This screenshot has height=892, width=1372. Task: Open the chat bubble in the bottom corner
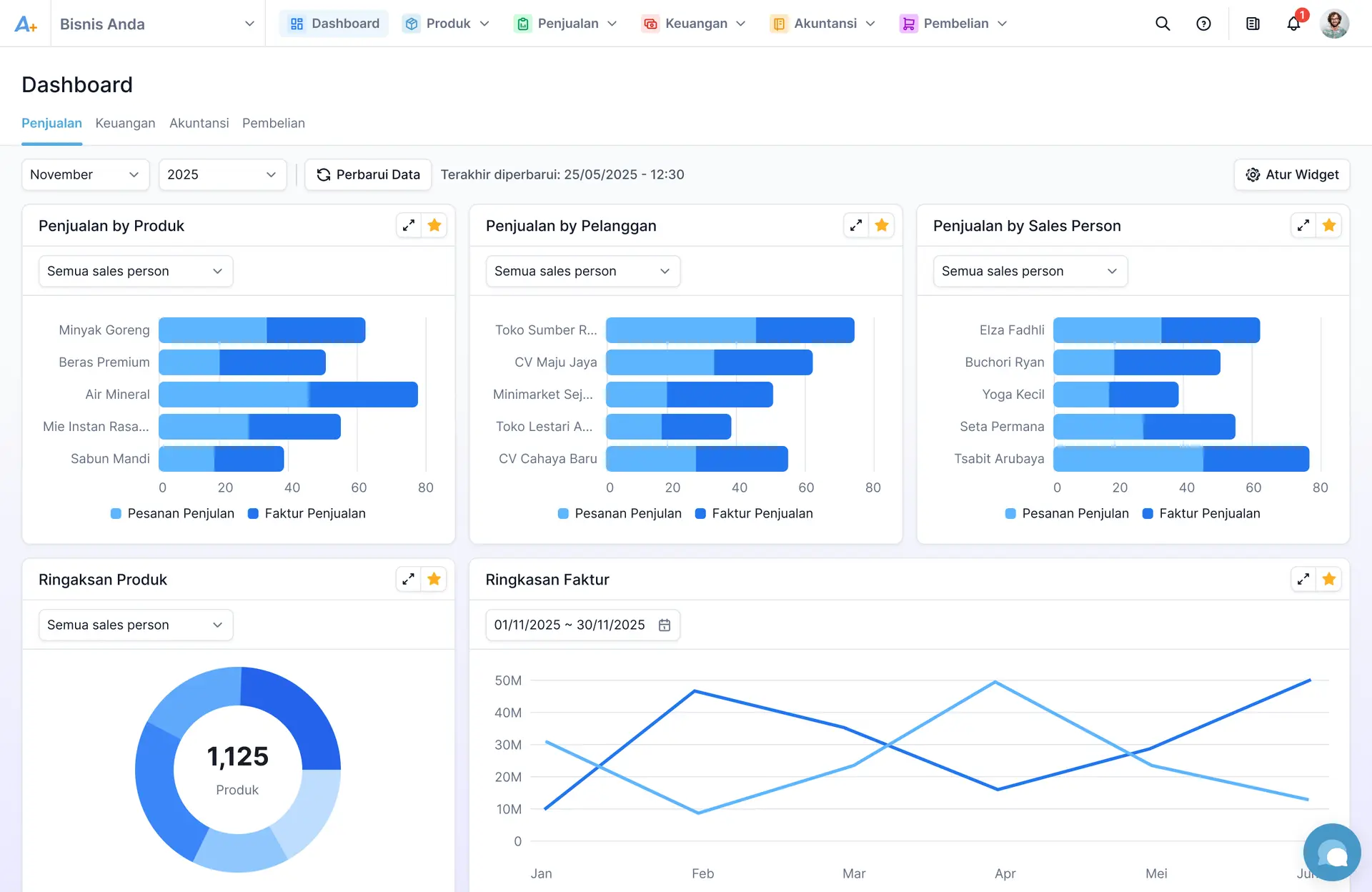click(x=1333, y=852)
